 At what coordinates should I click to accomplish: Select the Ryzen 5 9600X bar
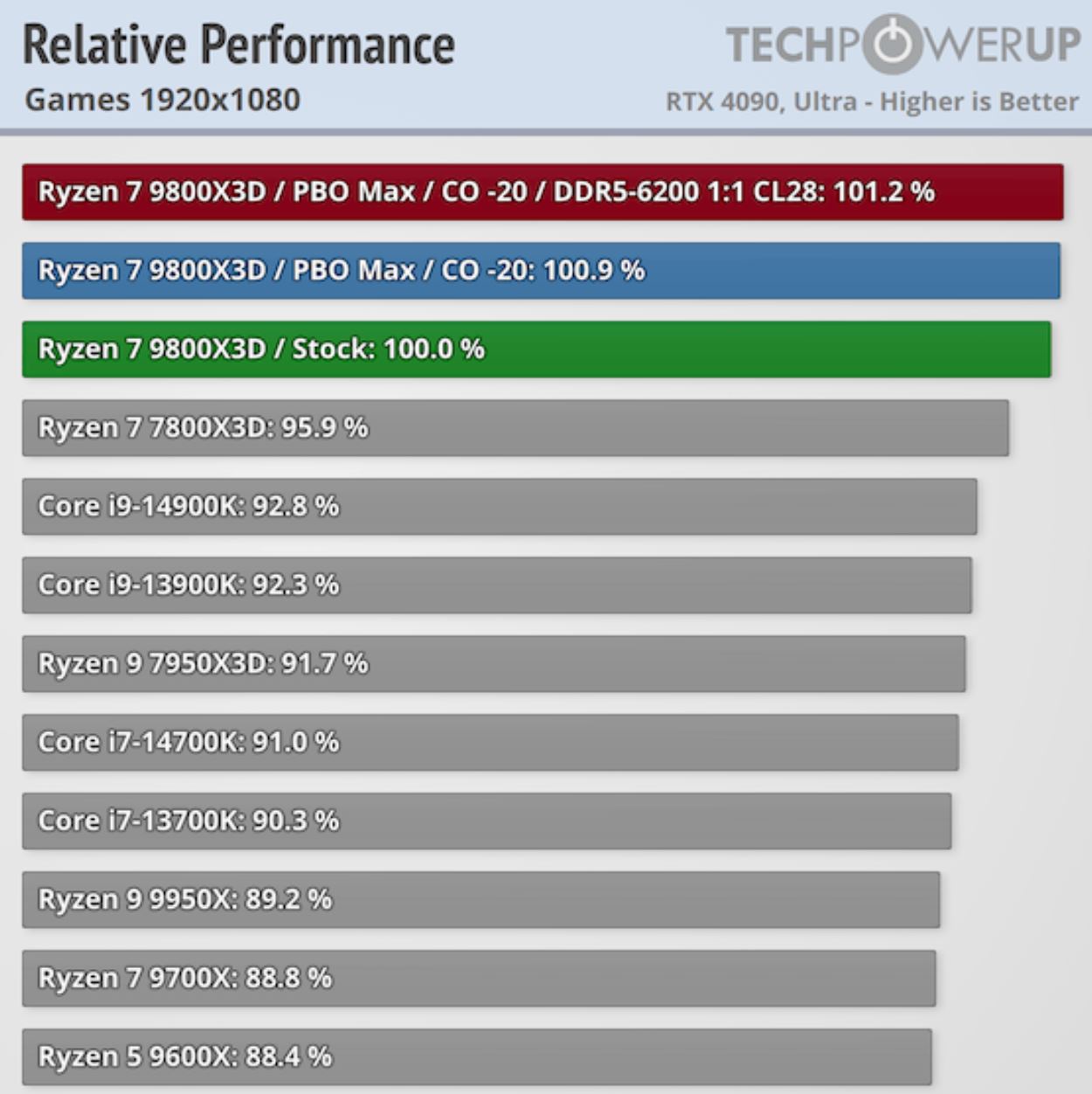477,1057
